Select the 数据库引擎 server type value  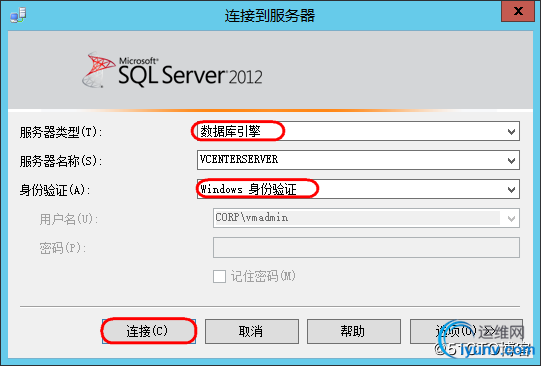pyautogui.click(x=230, y=131)
